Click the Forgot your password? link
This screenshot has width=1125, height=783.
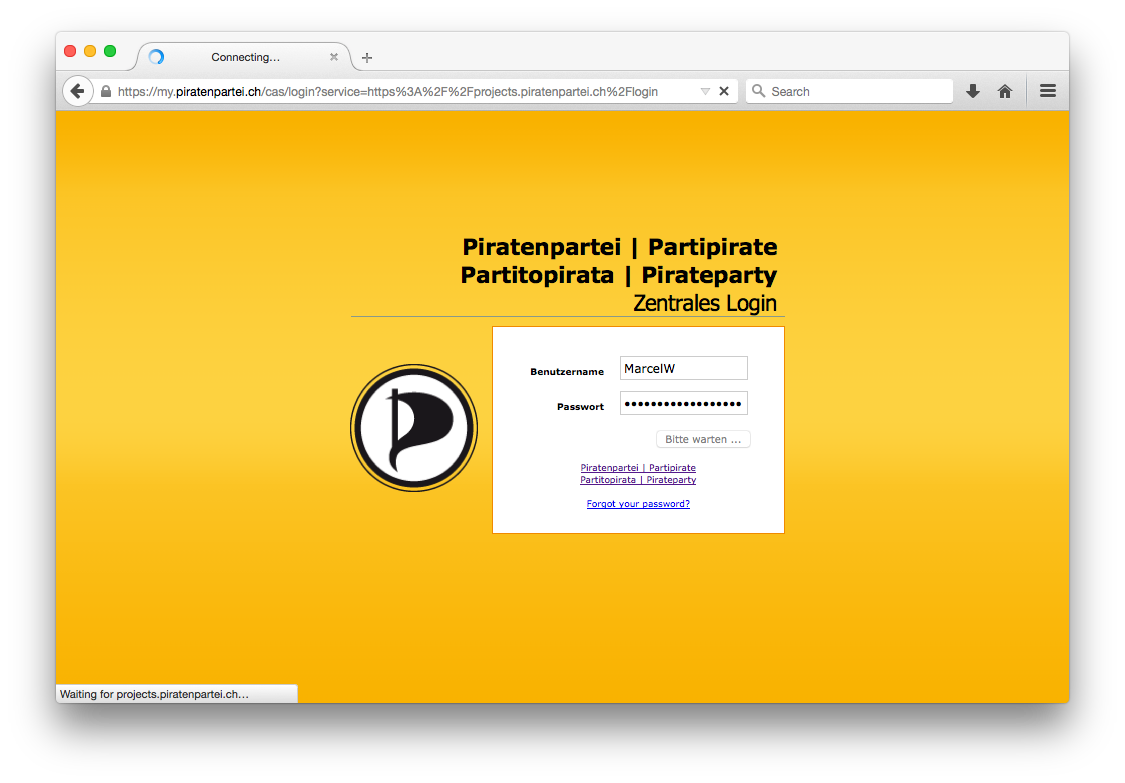(x=638, y=504)
